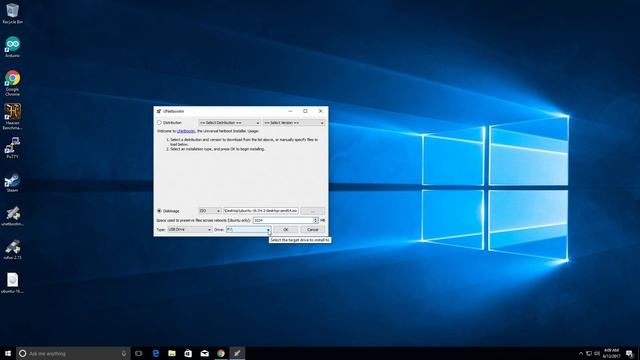This screenshot has width=640, height=360.
Task: Open the Drive F:\ dropdown
Action: point(248,229)
